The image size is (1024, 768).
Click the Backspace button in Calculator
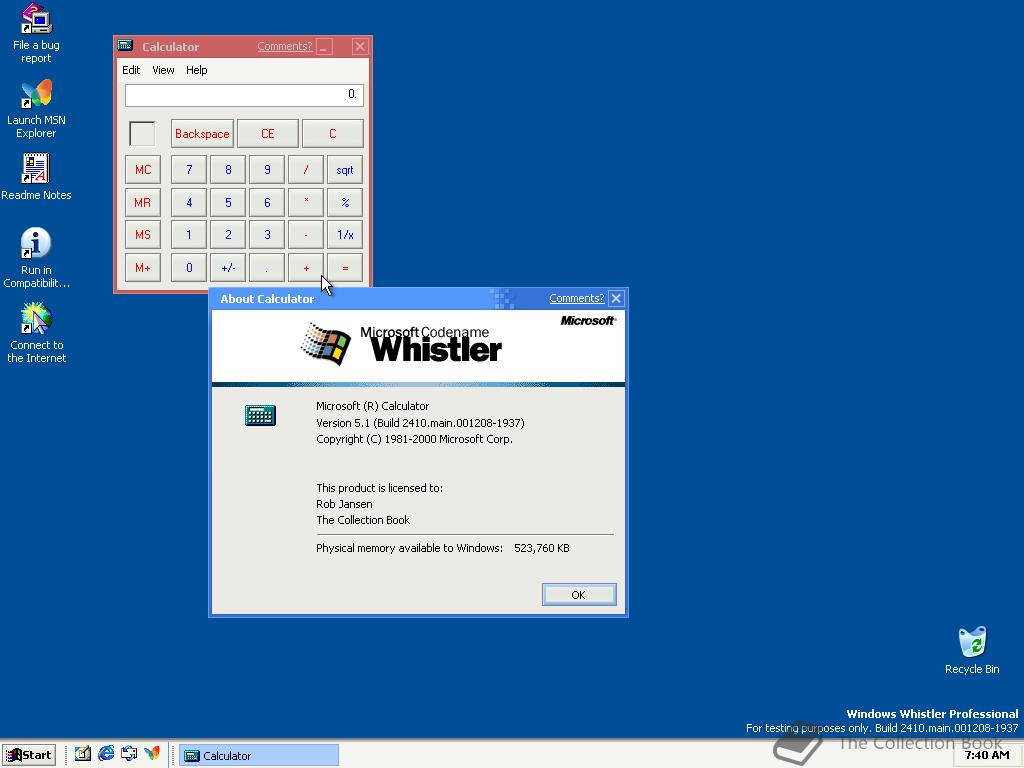[x=202, y=134]
